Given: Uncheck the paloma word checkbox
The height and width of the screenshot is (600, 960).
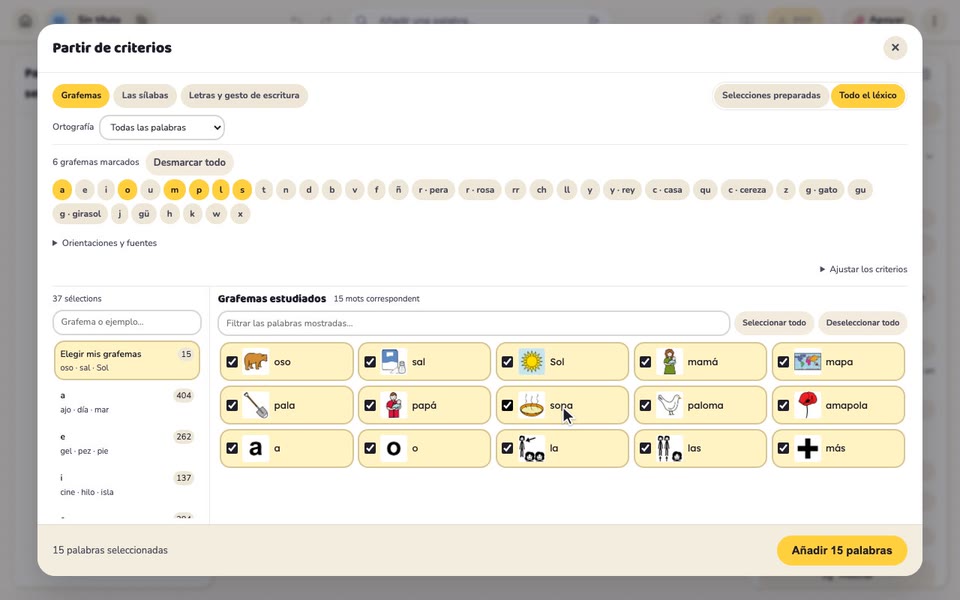Looking at the screenshot, I should [x=645, y=405].
